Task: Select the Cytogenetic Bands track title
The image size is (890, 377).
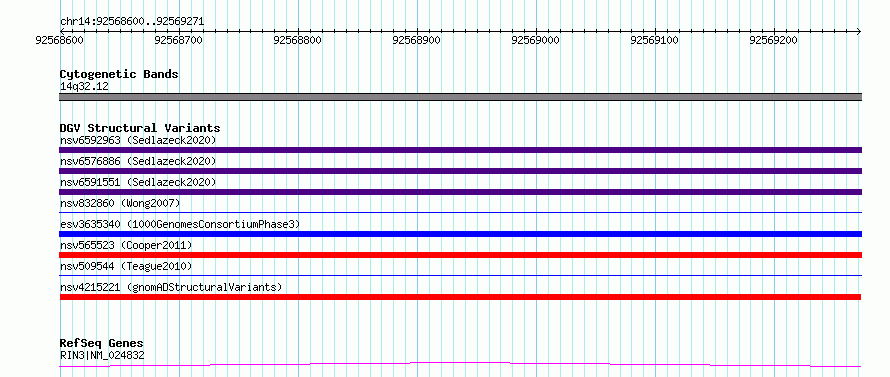Action: pyautogui.click(x=119, y=74)
